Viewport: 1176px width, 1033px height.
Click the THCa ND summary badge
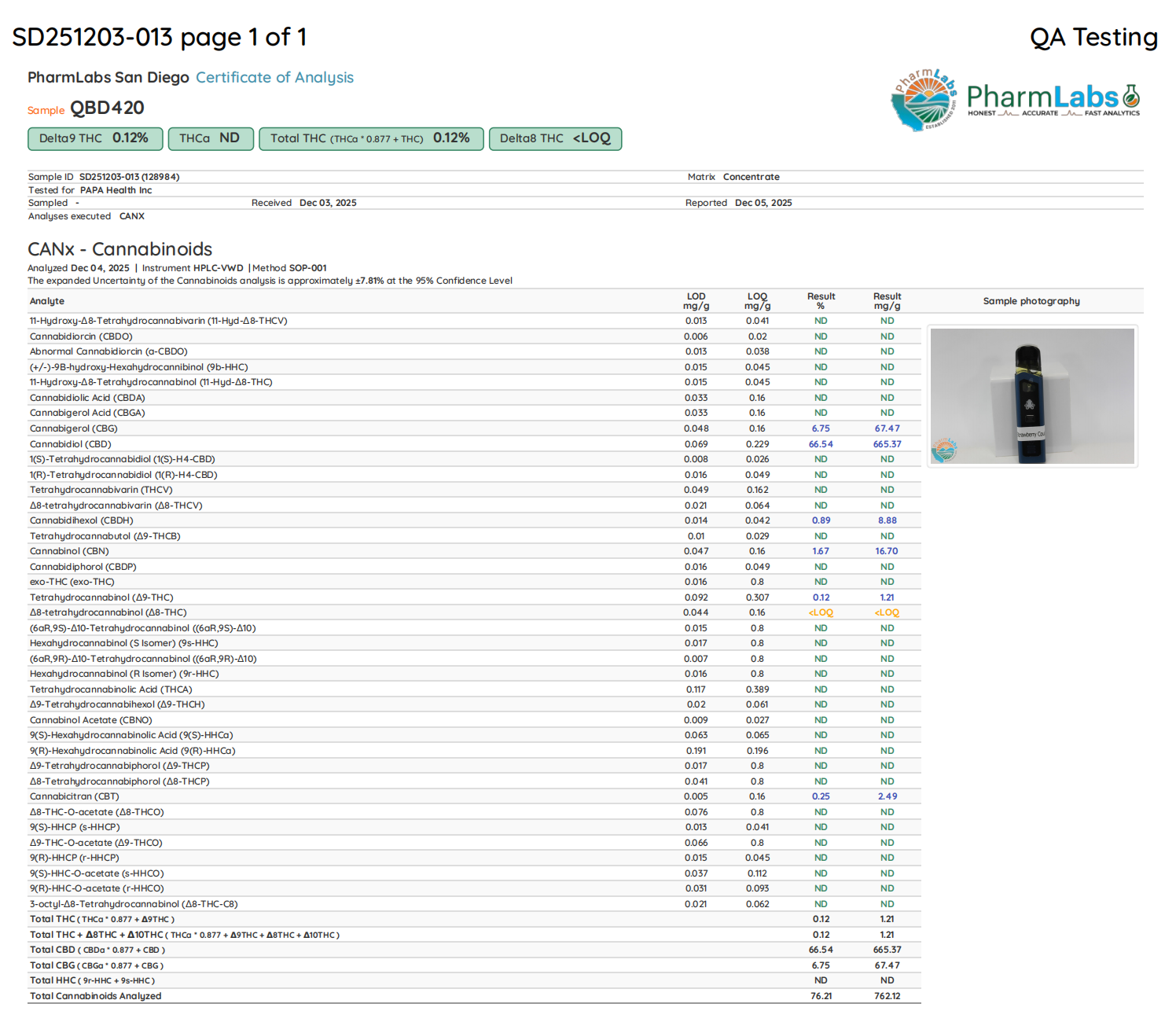point(210,138)
